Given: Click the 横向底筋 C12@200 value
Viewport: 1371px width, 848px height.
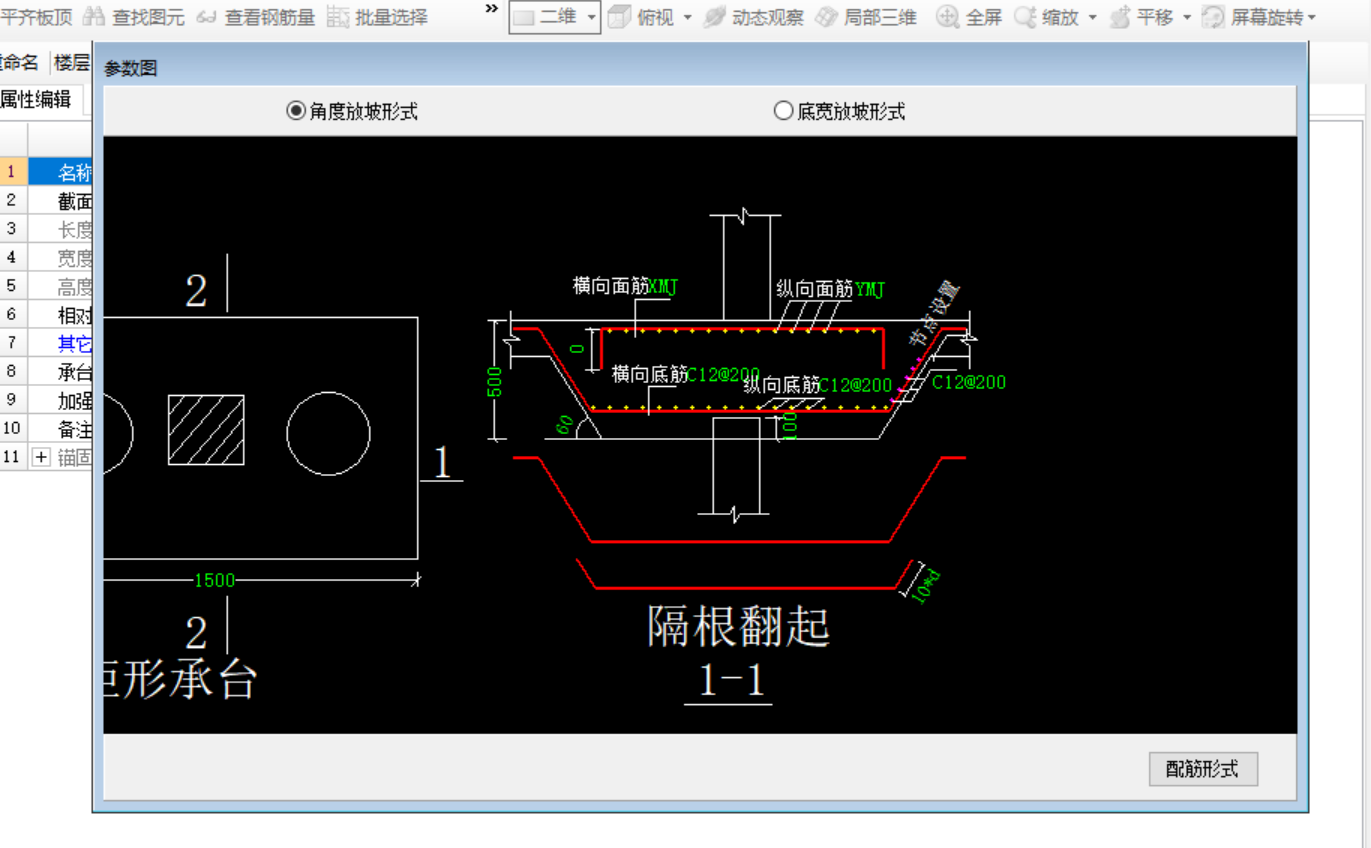Looking at the screenshot, I should [x=723, y=374].
